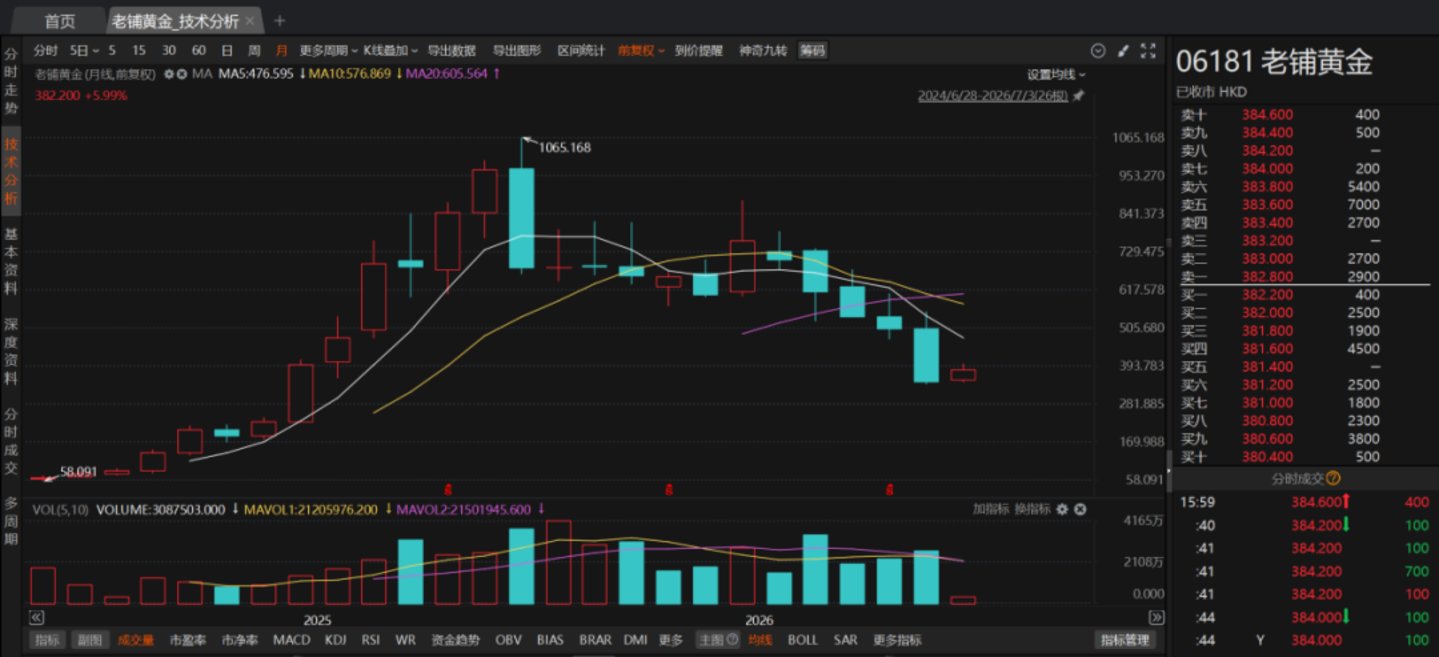Click the date range 2024/6/28-2026/7/3 link
The height and width of the screenshot is (657, 1439).
click(993, 97)
